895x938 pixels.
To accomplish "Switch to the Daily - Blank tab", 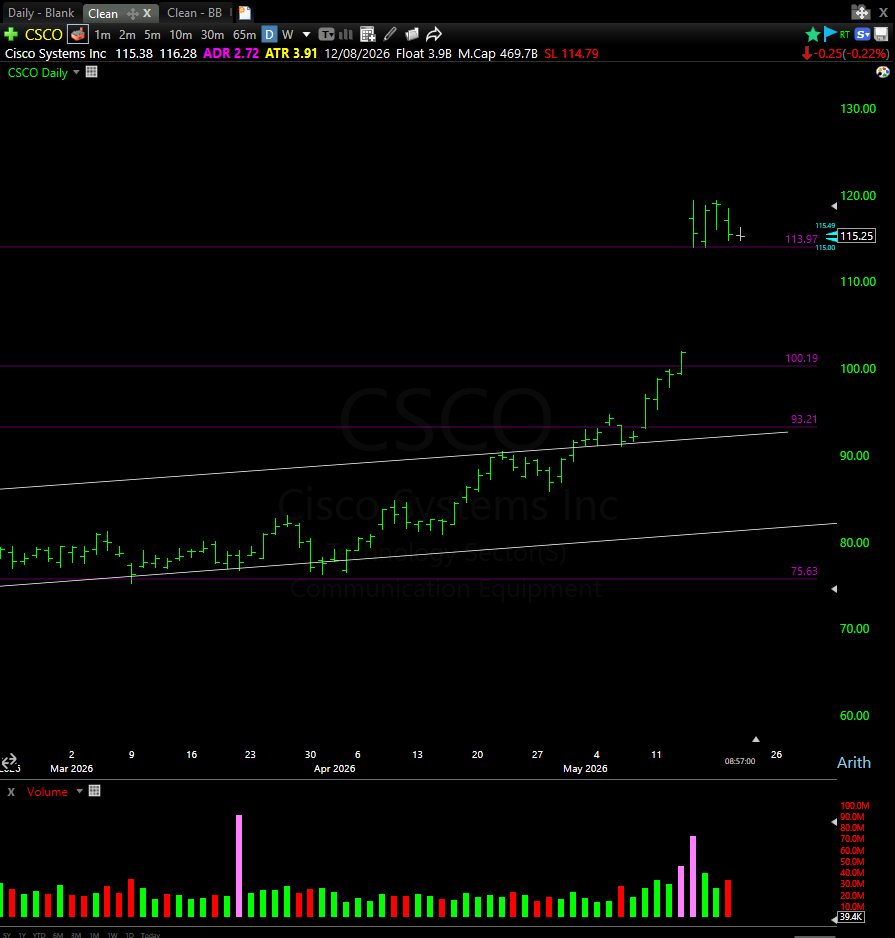I will 41,13.
